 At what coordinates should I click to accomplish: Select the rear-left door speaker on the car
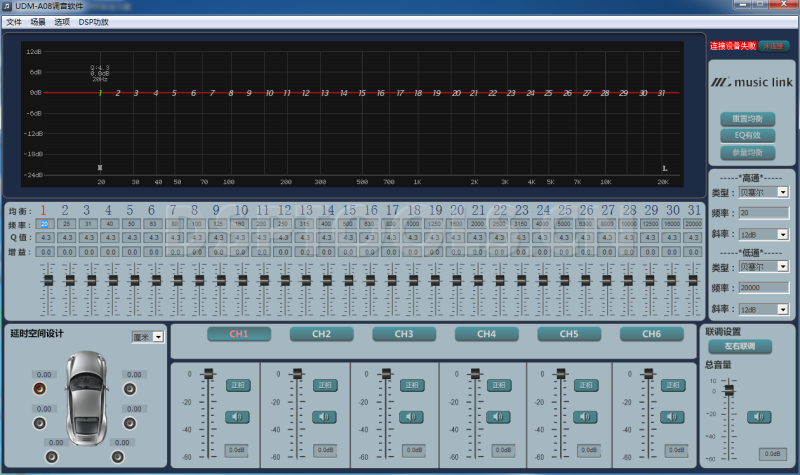[39, 423]
